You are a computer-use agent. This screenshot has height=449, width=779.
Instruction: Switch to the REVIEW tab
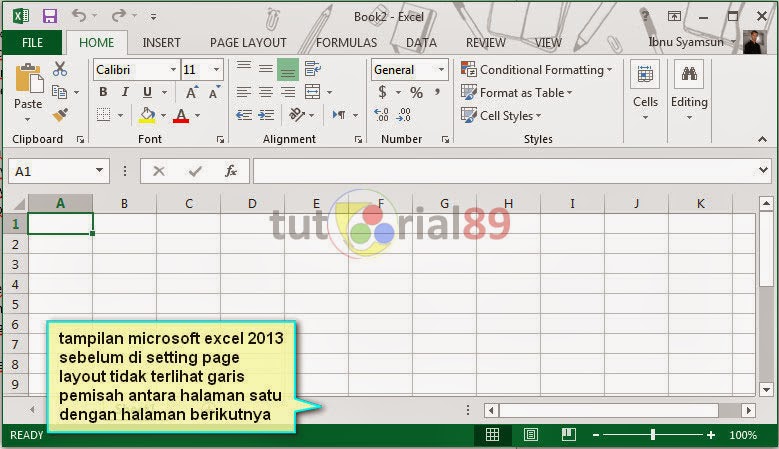(485, 43)
